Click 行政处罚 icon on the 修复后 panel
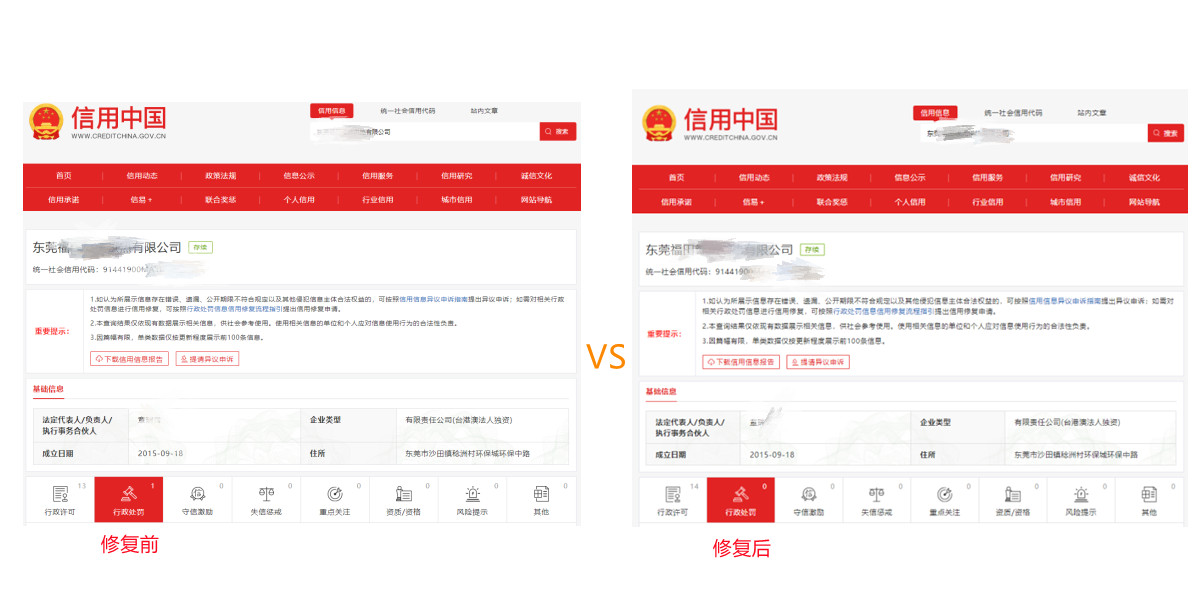 click(743, 494)
